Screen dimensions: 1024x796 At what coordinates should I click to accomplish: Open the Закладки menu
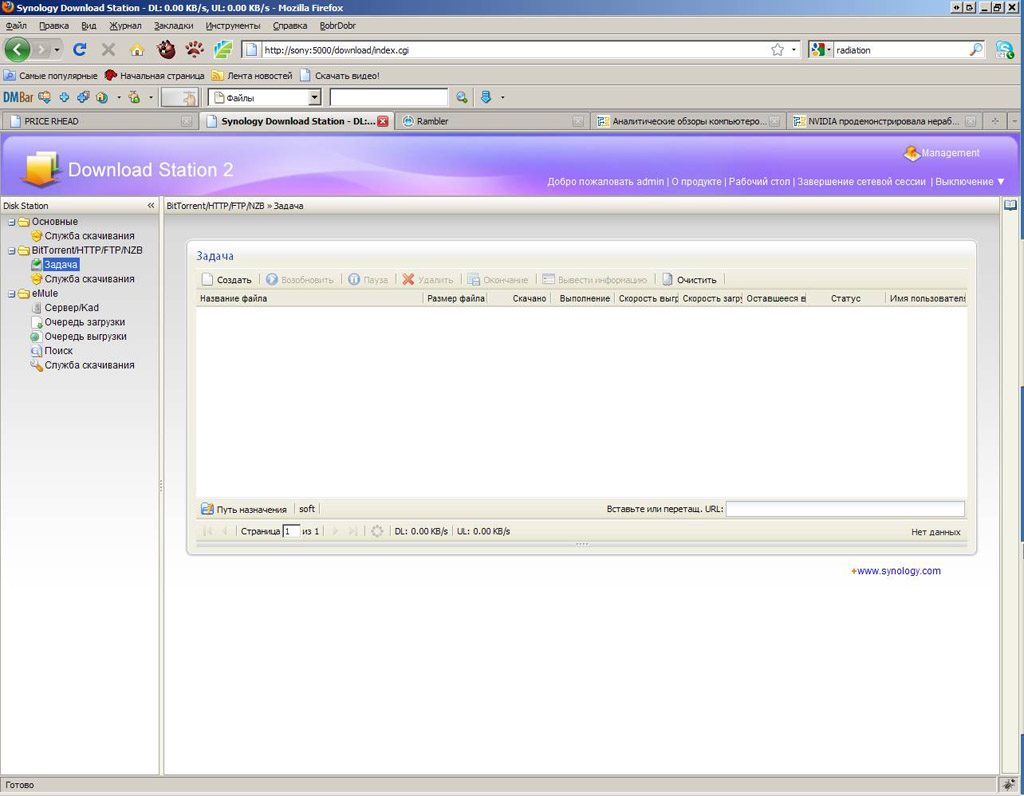[x=173, y=25]
